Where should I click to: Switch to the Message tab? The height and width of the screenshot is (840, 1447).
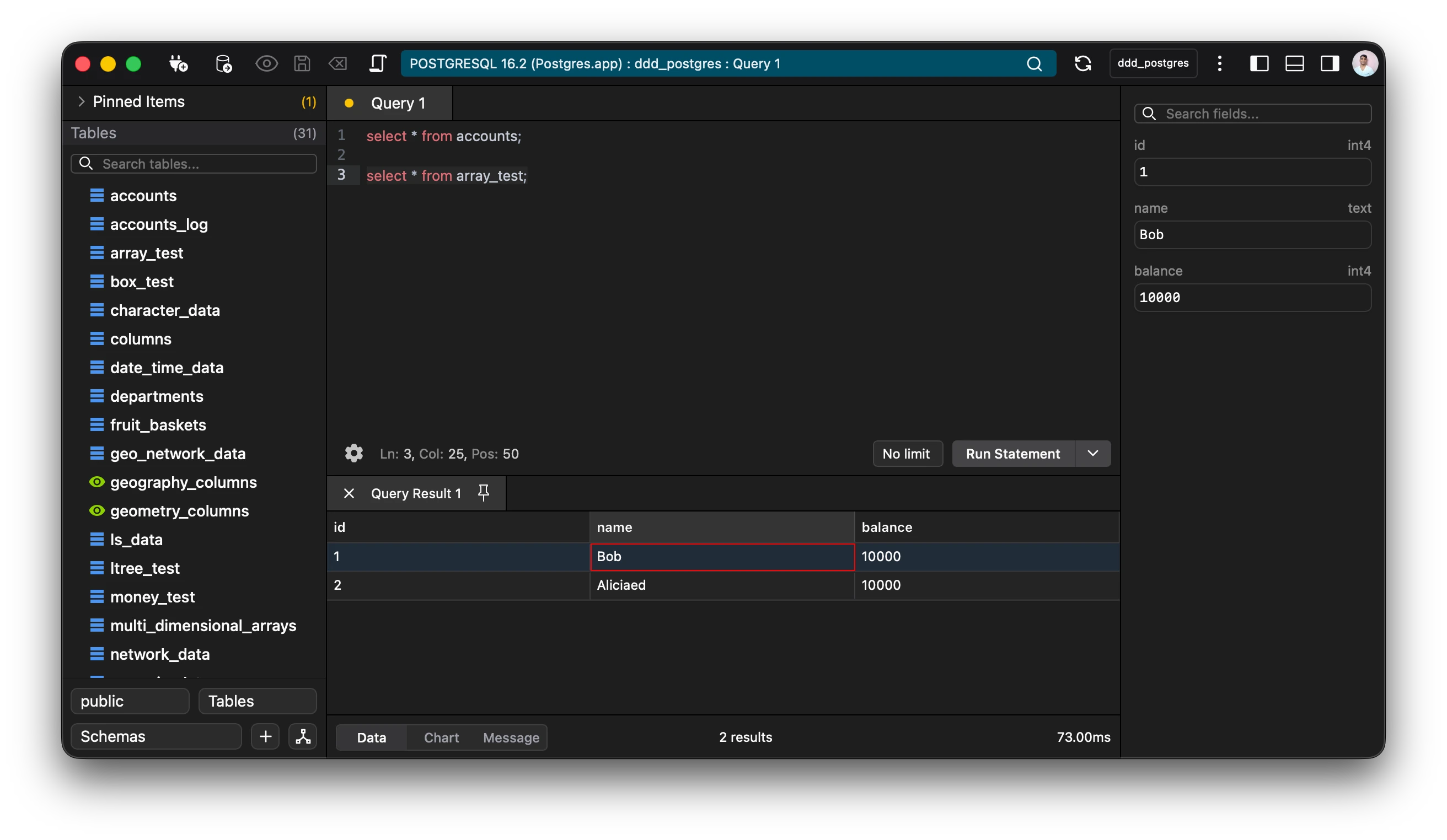tap(511, 737)
